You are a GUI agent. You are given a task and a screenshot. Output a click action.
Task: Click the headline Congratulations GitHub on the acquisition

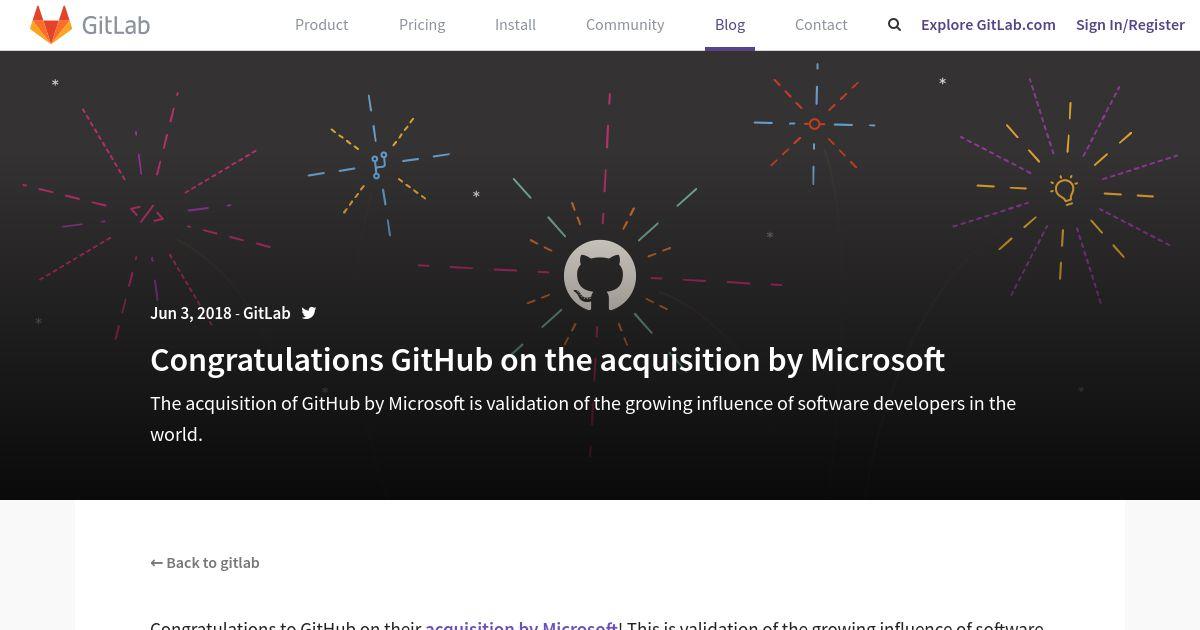coord(547,359)
